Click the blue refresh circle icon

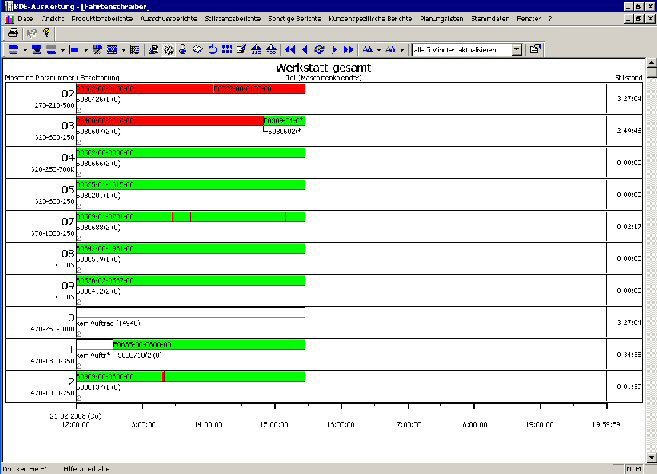coord(319,50)
